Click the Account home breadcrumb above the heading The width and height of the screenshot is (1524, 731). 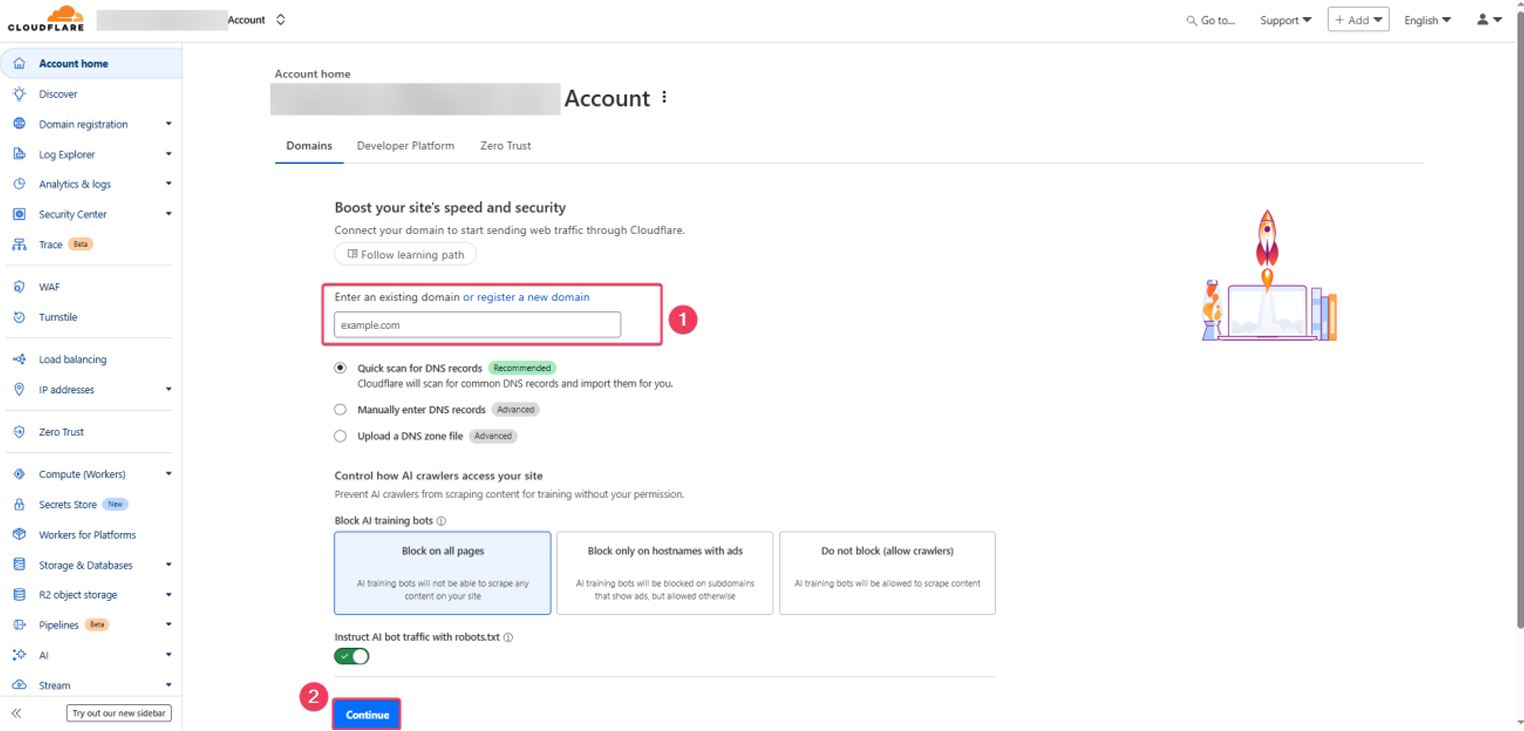pyautogui.click(x=313, y=74)
